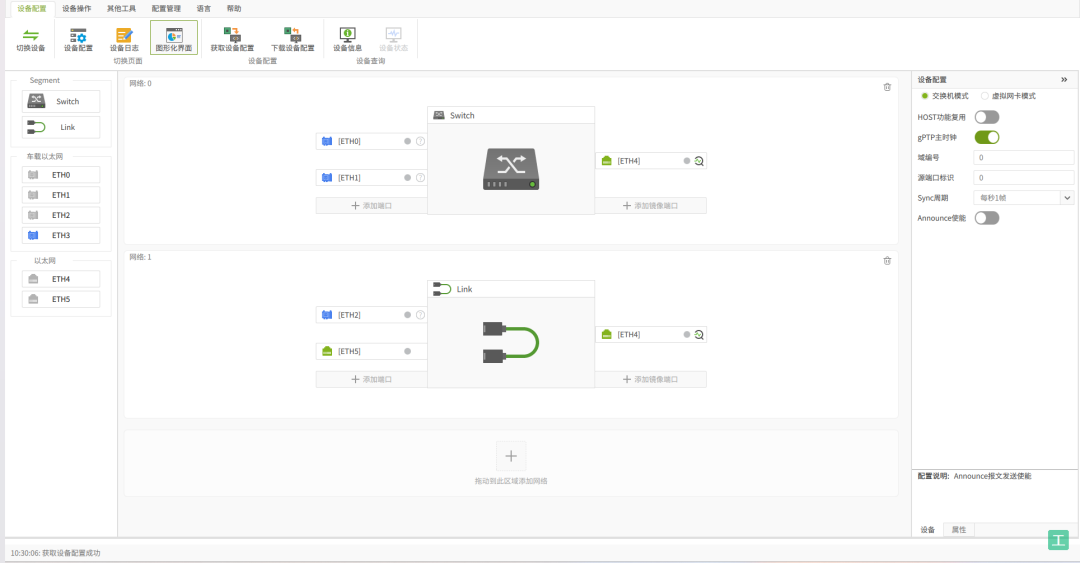The width and height of the screenshot is (1080, 563).
Task: Select the Link node title bar
Action: pos(510,289)
